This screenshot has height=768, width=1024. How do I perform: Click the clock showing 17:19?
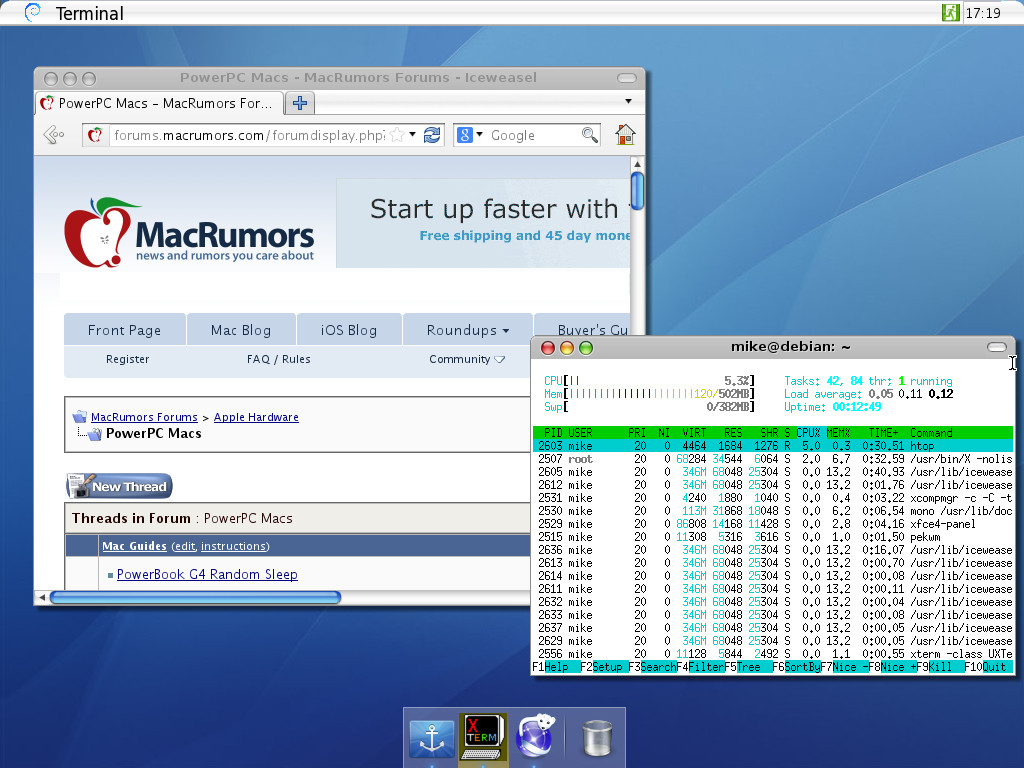pyautogui.click(x=983, y=13)
